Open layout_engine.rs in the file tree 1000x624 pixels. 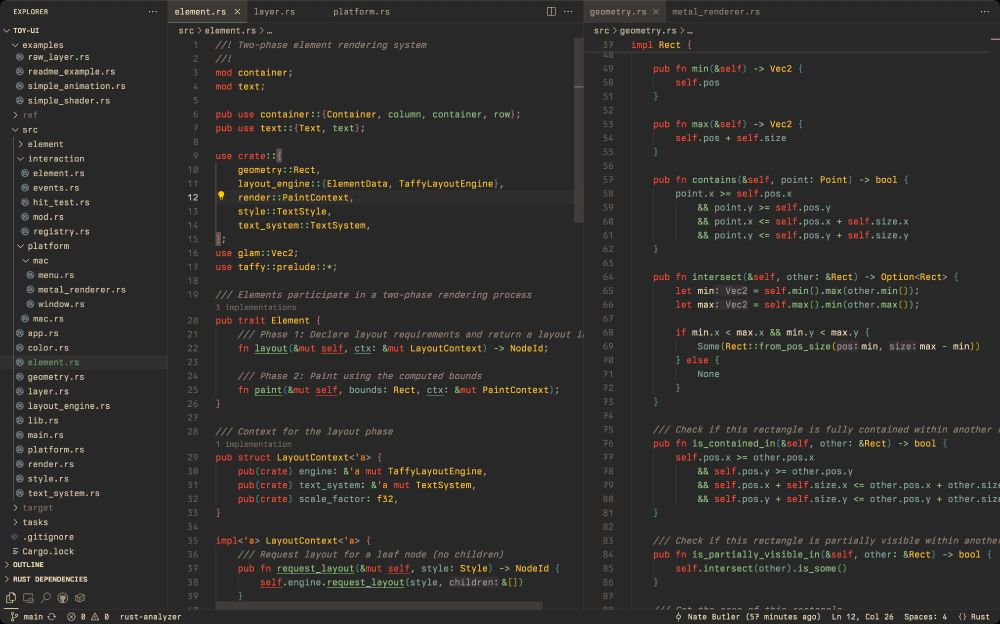[x=69, y=406]
